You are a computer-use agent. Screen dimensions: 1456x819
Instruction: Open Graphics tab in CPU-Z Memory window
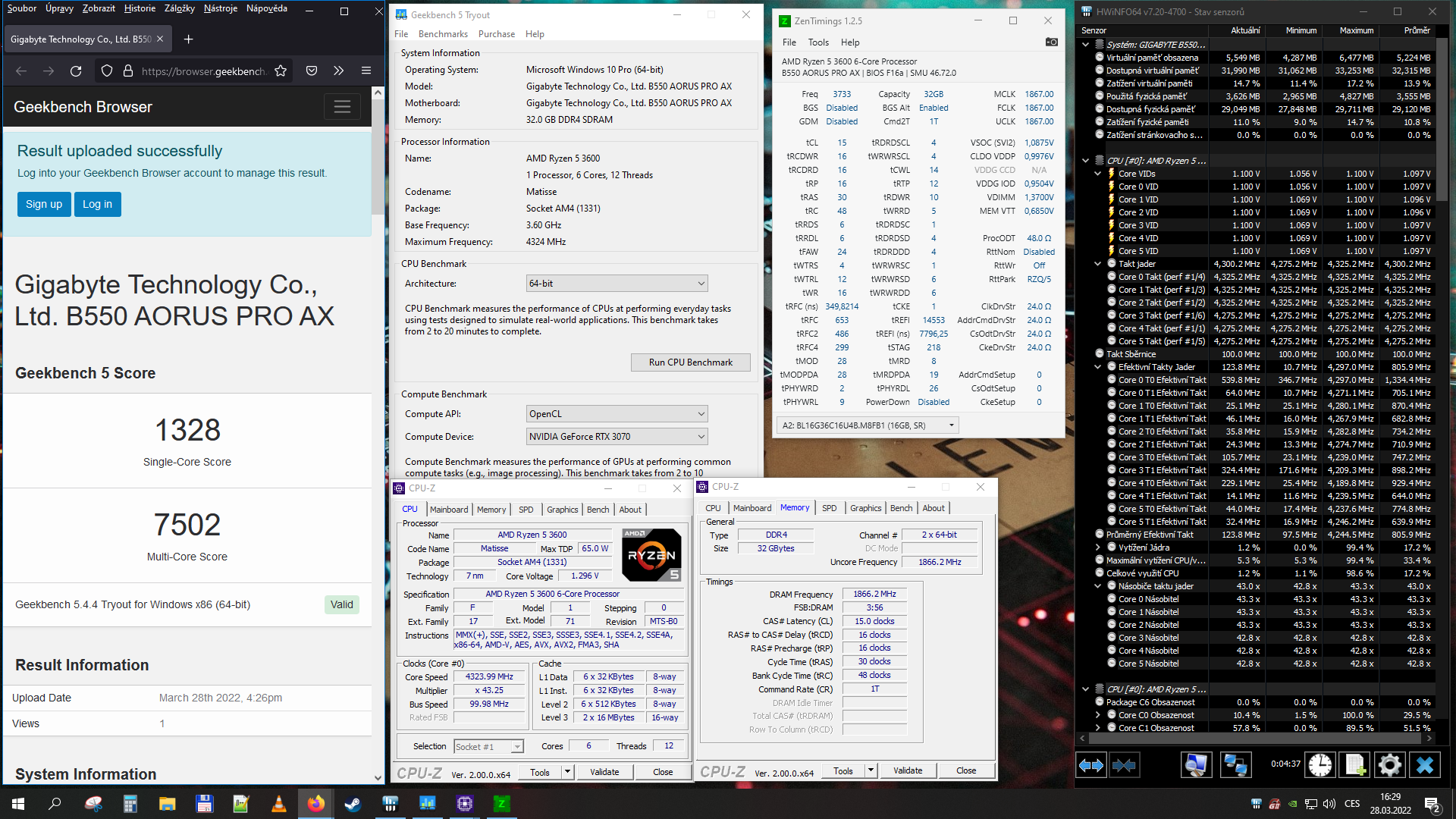(865, 508)
